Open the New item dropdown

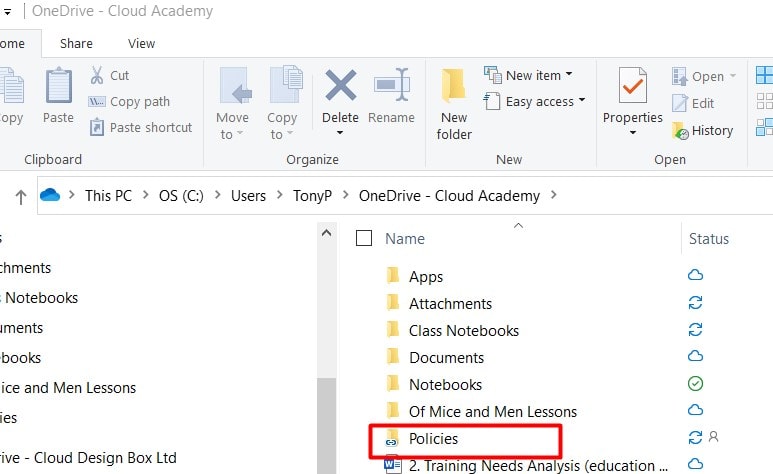[x=528, y=75]
